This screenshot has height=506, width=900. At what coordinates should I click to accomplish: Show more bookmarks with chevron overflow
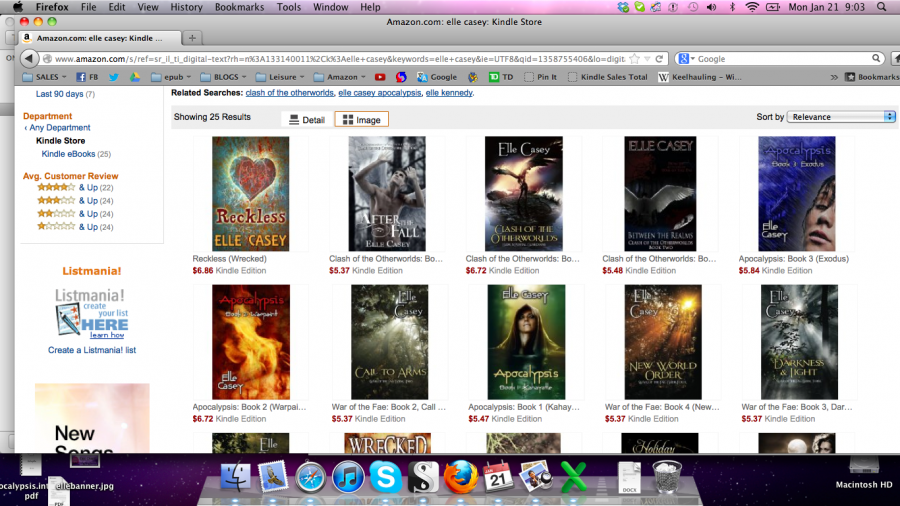pyautogui.click(x=834, y=77)
